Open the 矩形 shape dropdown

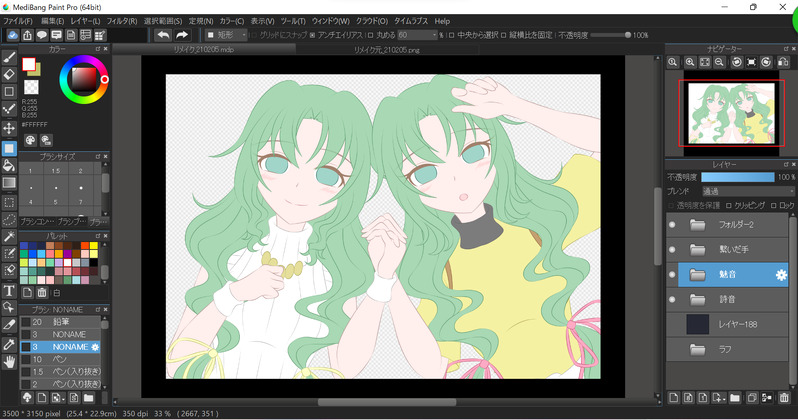click(x=226, y=35)
